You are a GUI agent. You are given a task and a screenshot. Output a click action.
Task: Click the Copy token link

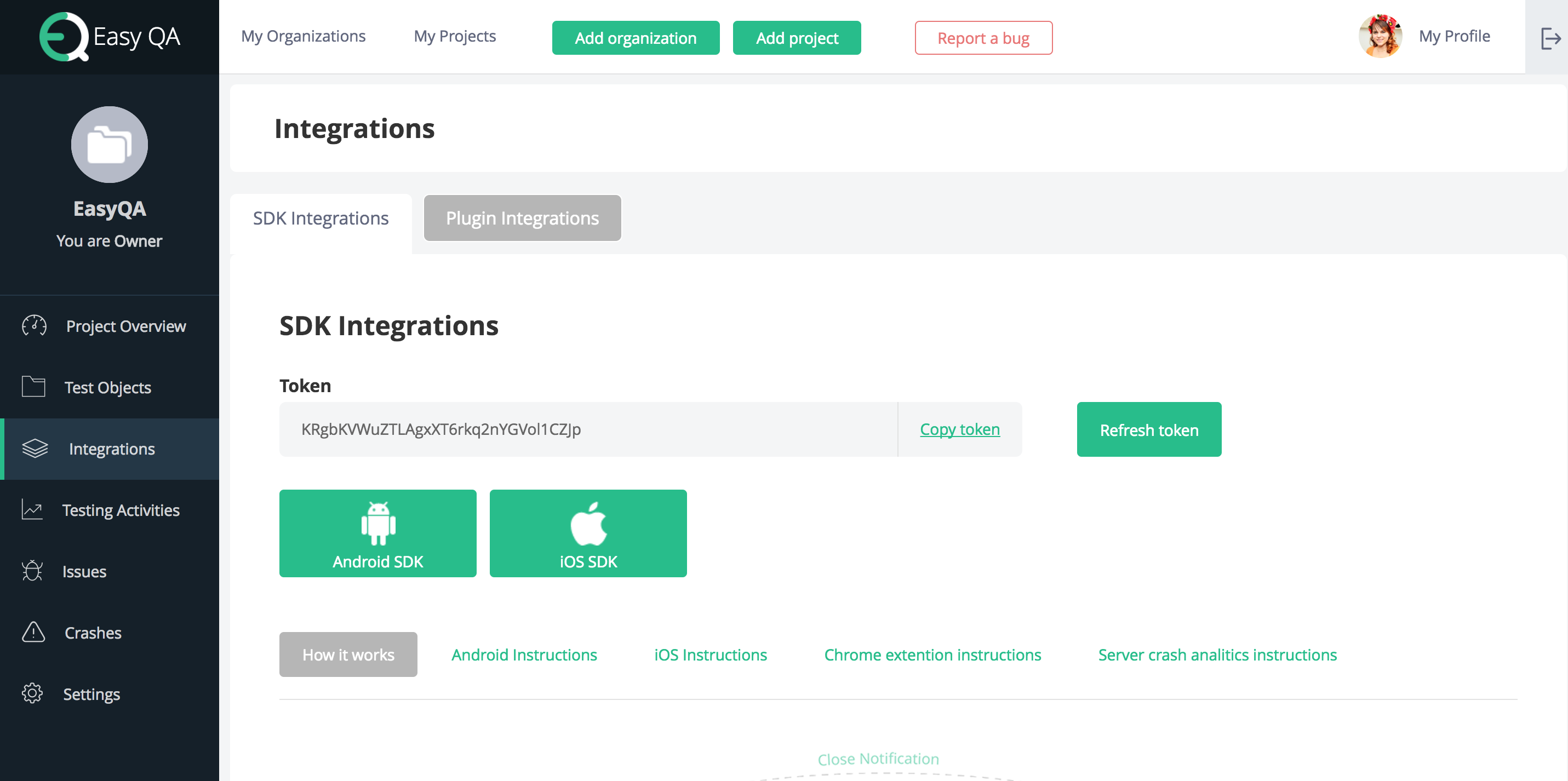959,429
